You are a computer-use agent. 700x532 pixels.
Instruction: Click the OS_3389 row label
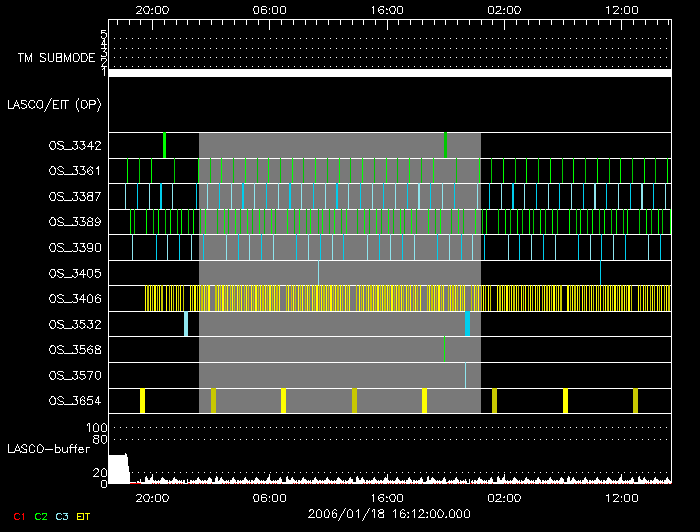[x=75, y=222]
